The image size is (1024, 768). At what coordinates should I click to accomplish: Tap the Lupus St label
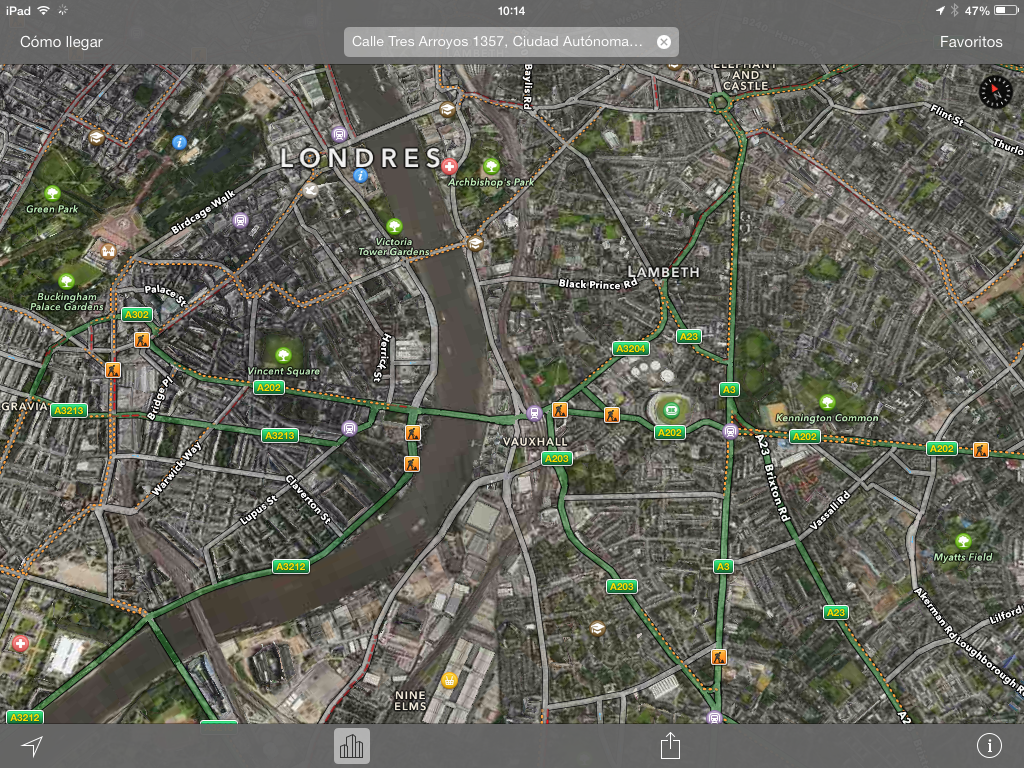tap(259, 509)
